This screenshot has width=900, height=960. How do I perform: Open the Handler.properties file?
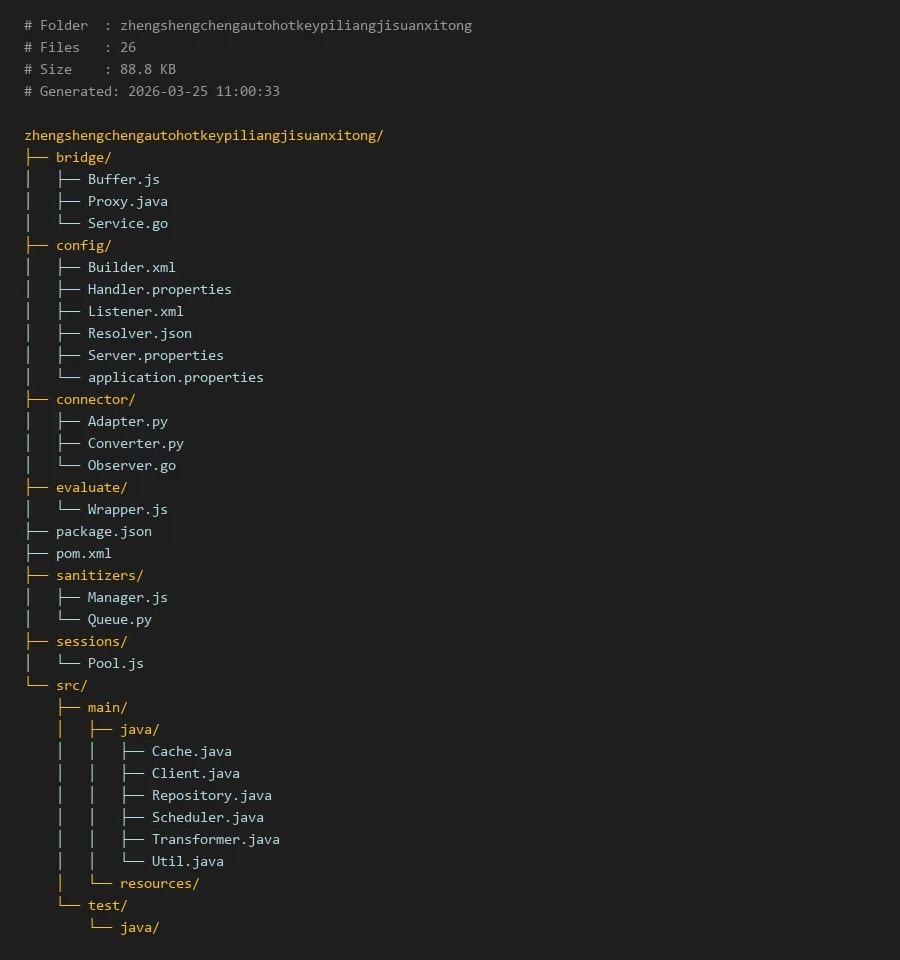(159, 289)
